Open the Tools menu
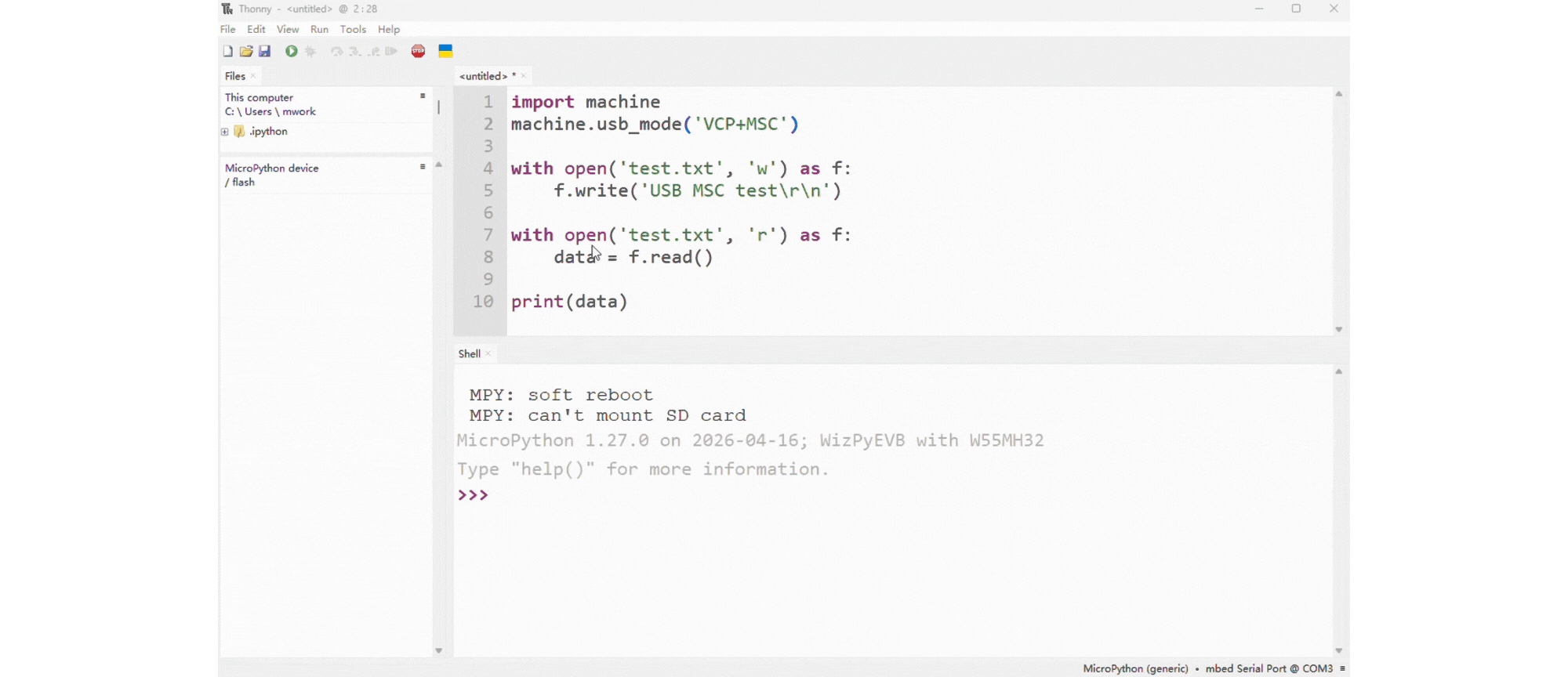The height and width of the screenshot is (677, 1568). coord(353,29)
